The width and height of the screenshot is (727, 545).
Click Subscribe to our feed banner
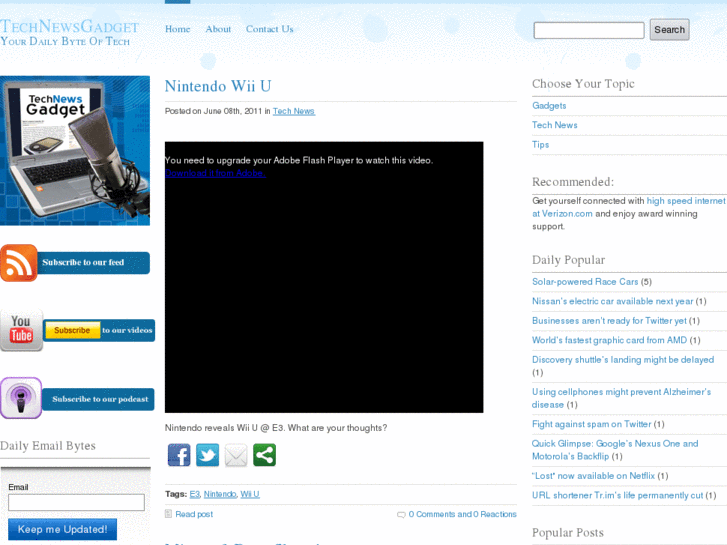tap(93, 263)
